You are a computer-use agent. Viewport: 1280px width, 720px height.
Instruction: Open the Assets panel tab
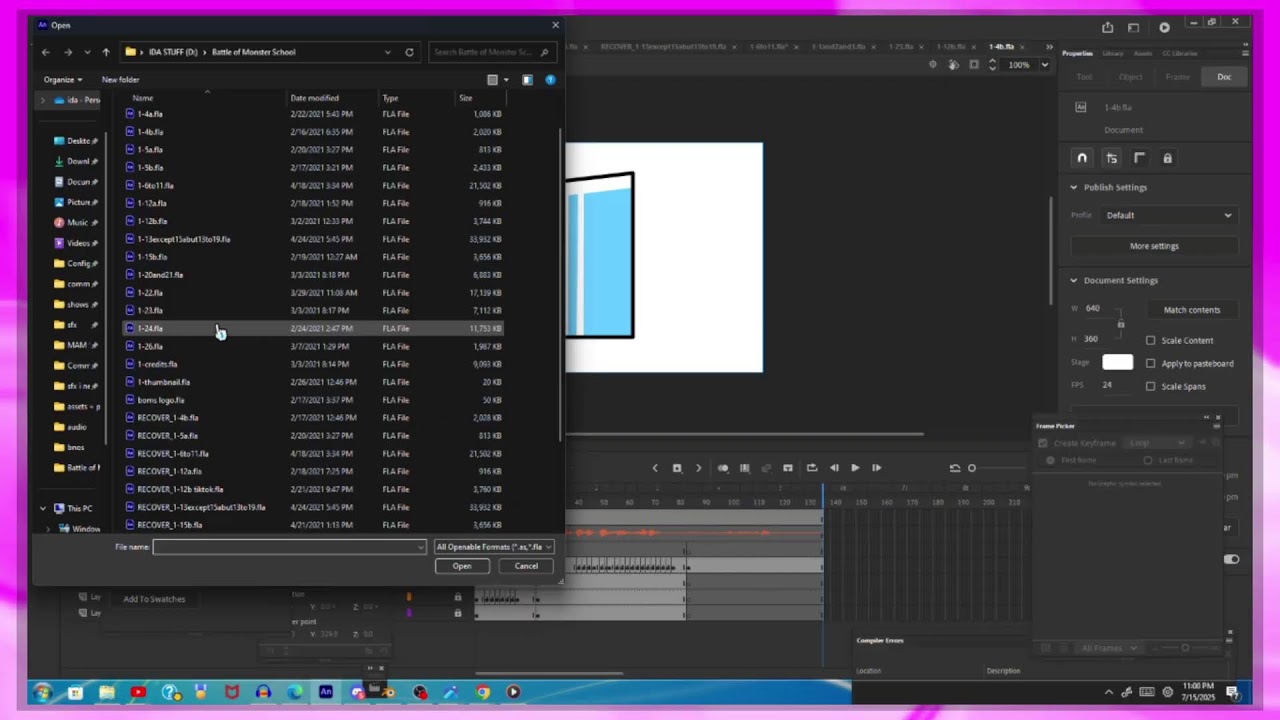tap(1142, 53)
